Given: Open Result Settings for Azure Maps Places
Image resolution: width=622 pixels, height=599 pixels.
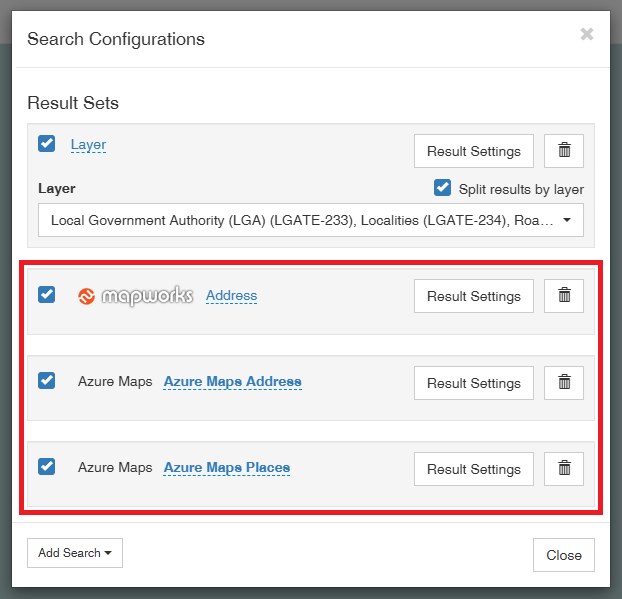Looking at the screenshot, I should [x=474, y=469].
